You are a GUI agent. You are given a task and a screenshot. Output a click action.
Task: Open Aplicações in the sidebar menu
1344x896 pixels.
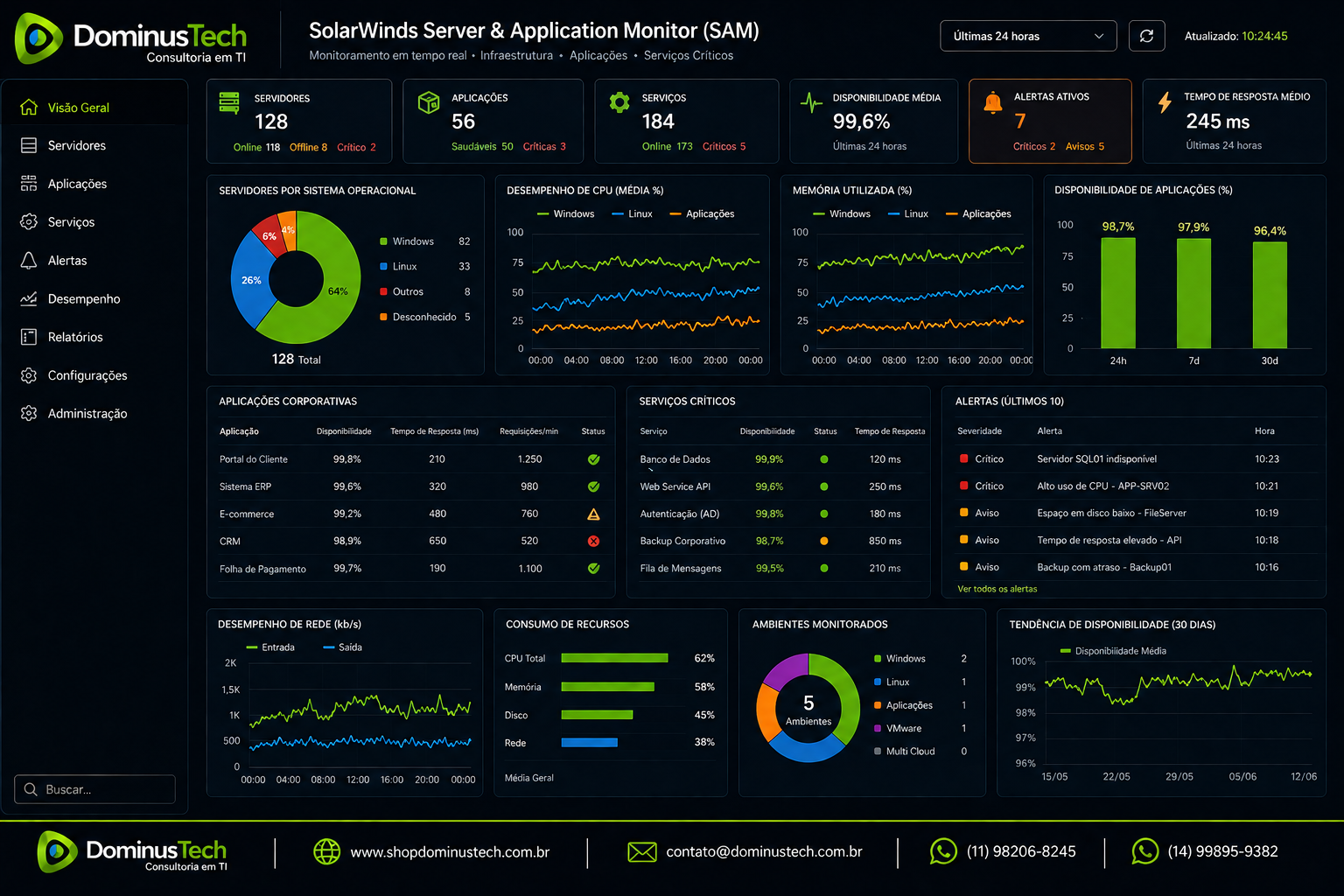tap(77, 184)
